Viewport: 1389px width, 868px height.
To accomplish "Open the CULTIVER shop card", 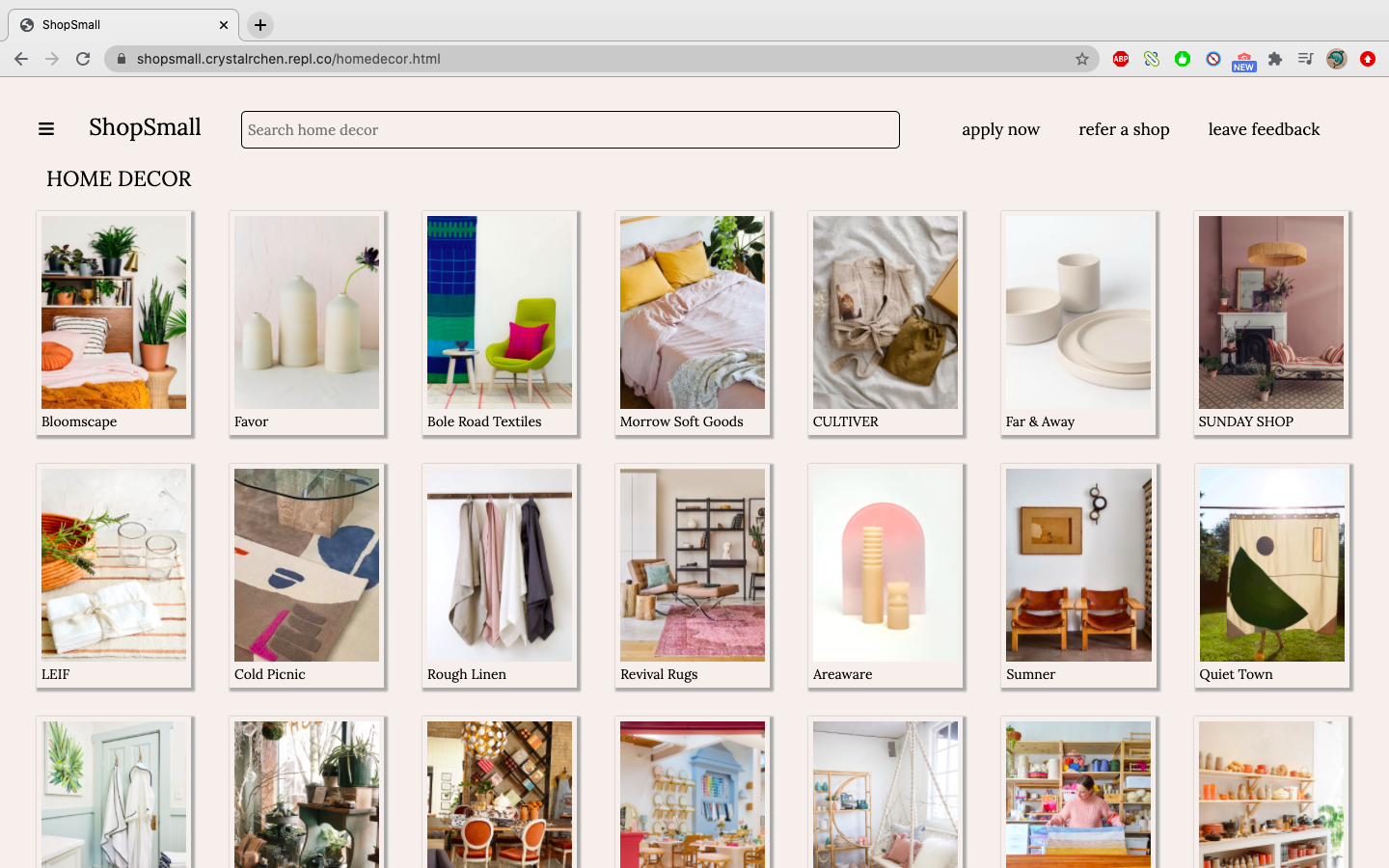I will [885, 323].
